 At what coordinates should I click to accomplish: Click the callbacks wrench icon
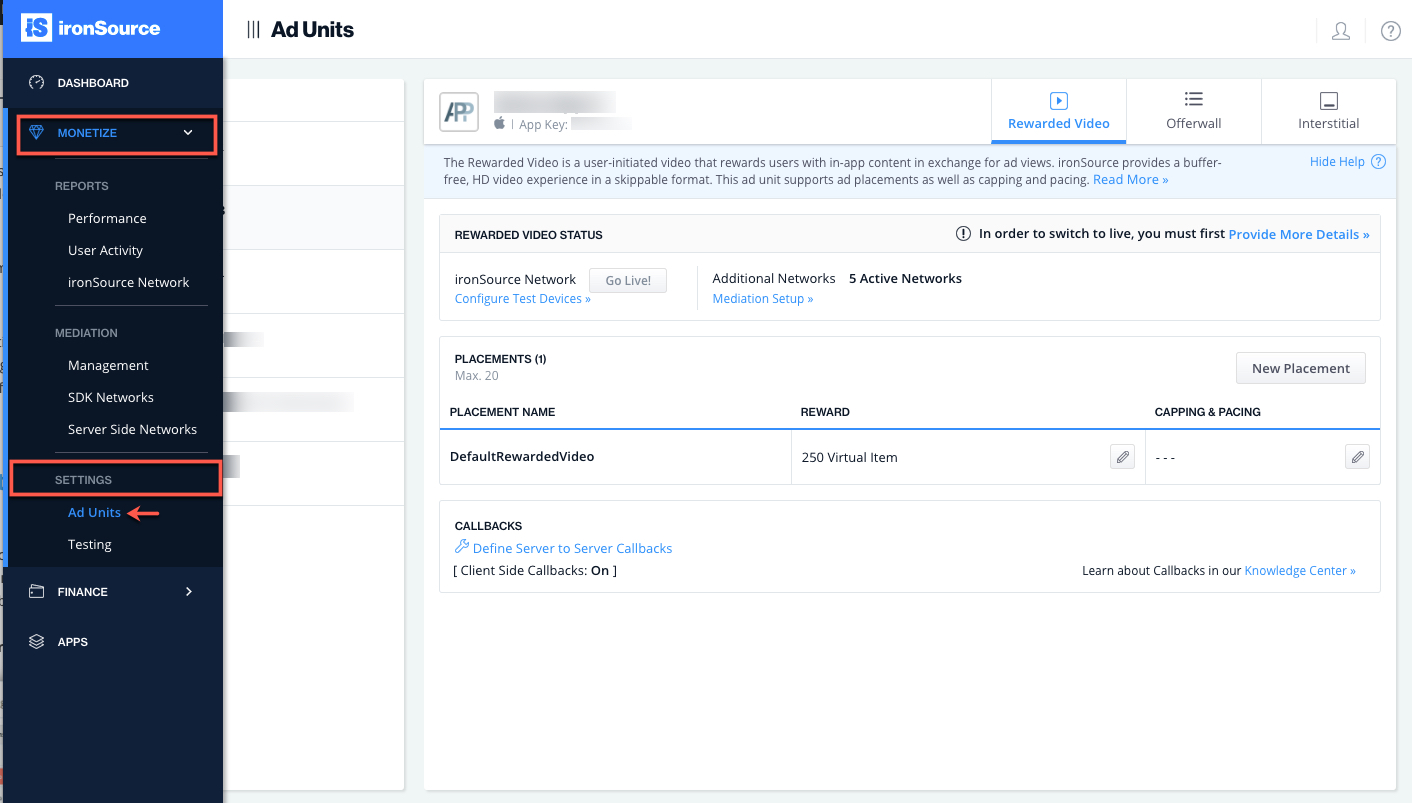462,547
